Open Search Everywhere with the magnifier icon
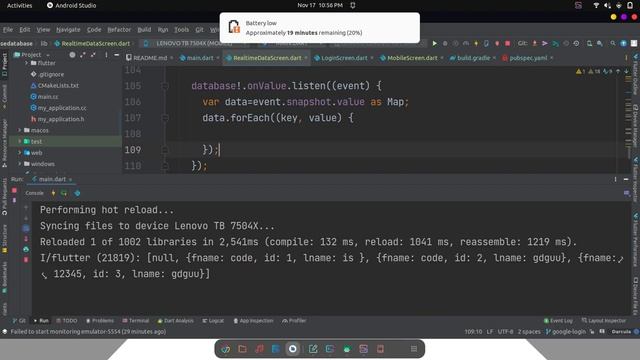This screenshot has height=360, width=640. tap(613, 43)
